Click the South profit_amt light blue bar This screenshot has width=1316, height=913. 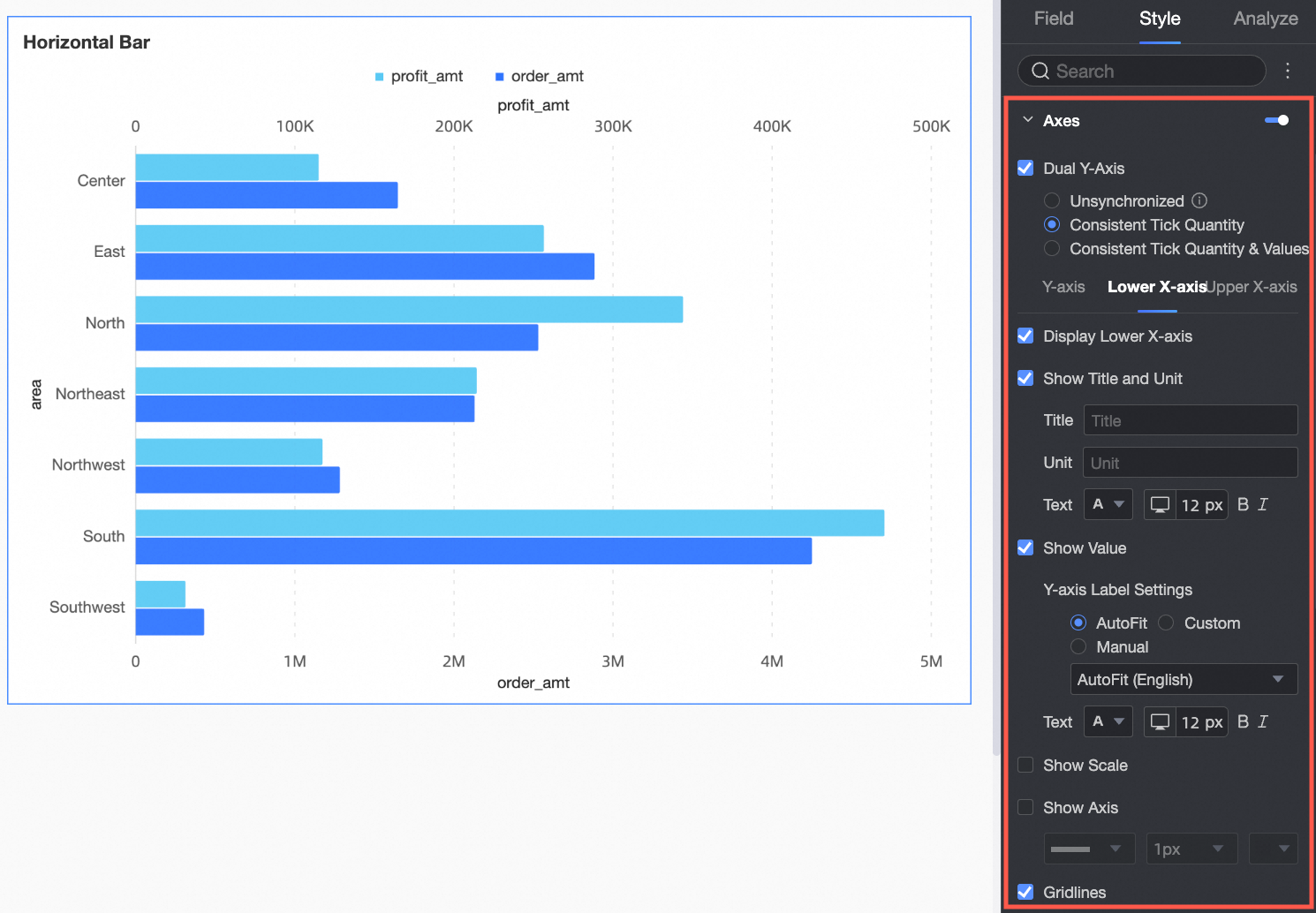tap(510, 523)
